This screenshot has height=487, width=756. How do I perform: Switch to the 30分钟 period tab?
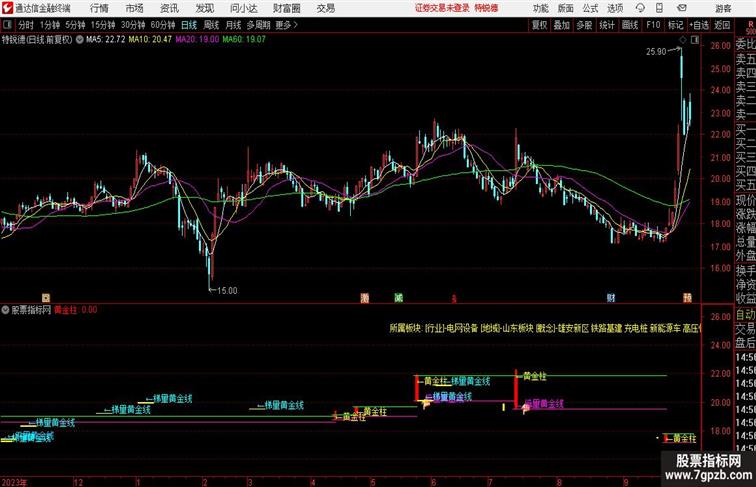click(133, 25)
